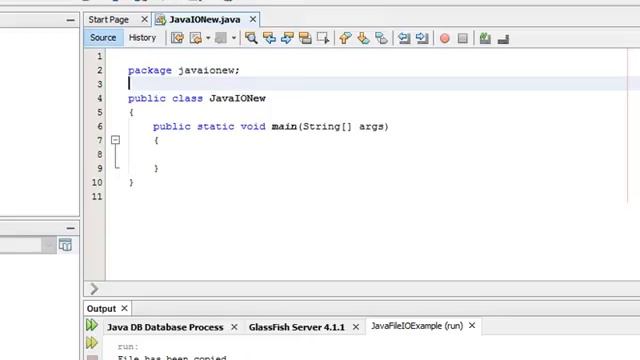
Task: Switch to the History view
Action: click(x=142, y=38)
